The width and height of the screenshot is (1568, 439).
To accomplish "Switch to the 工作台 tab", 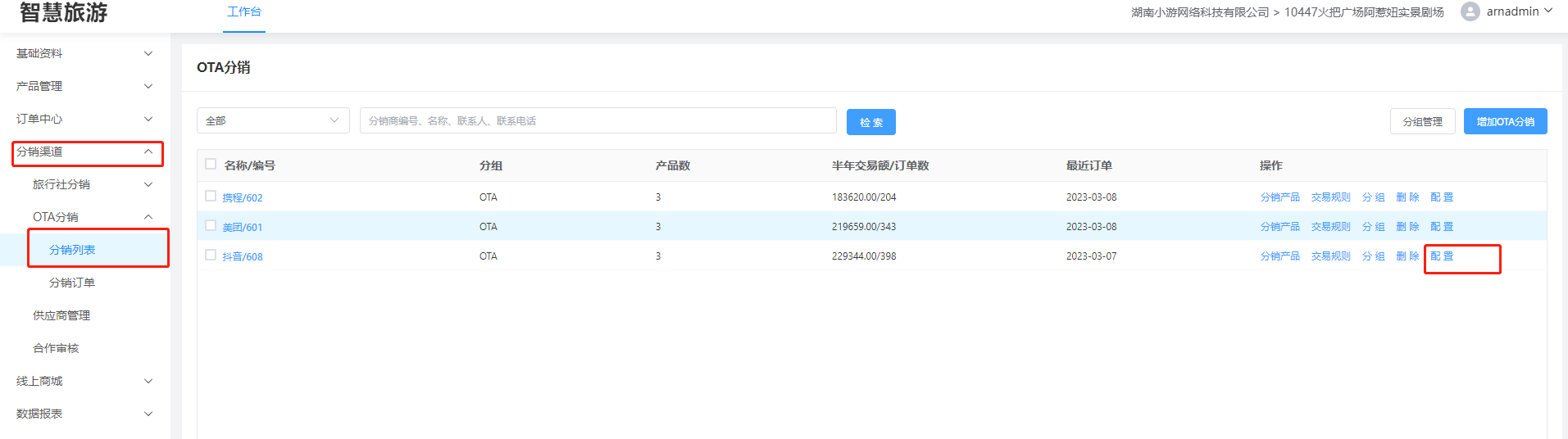I will point(244,12).
